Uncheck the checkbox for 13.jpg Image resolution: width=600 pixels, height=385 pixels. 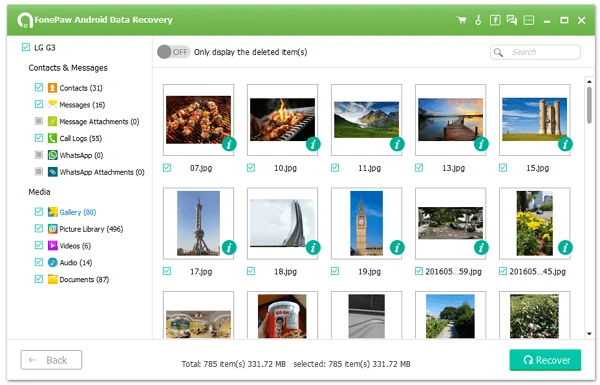pos(419,168)
